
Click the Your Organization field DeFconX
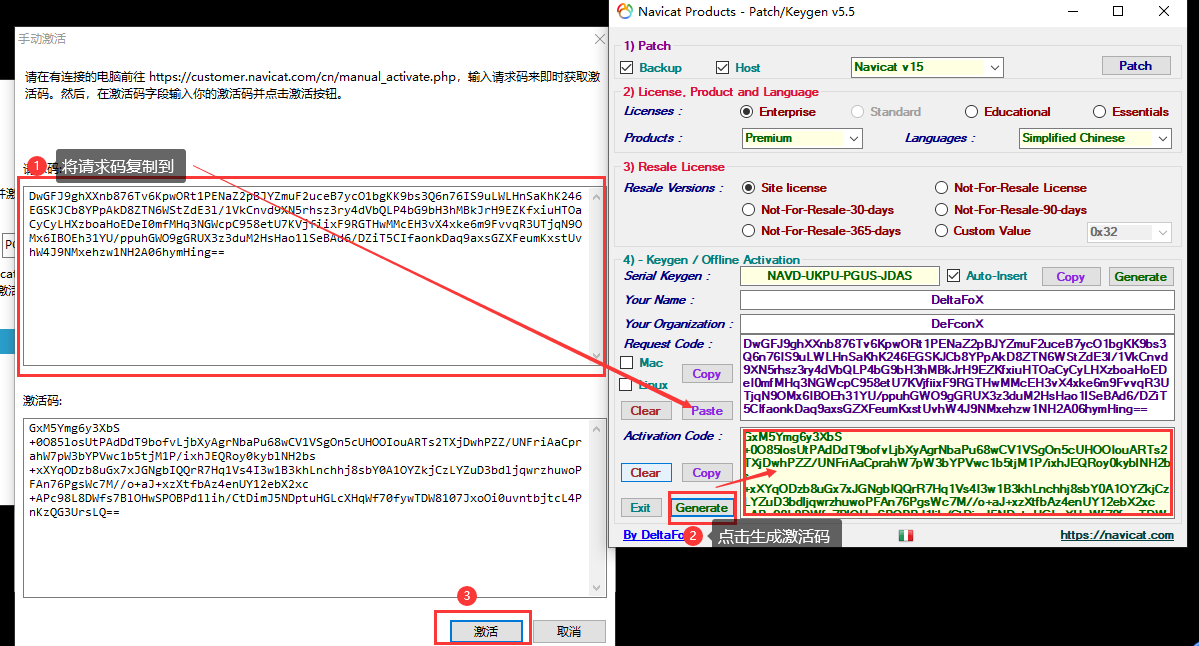957,323
